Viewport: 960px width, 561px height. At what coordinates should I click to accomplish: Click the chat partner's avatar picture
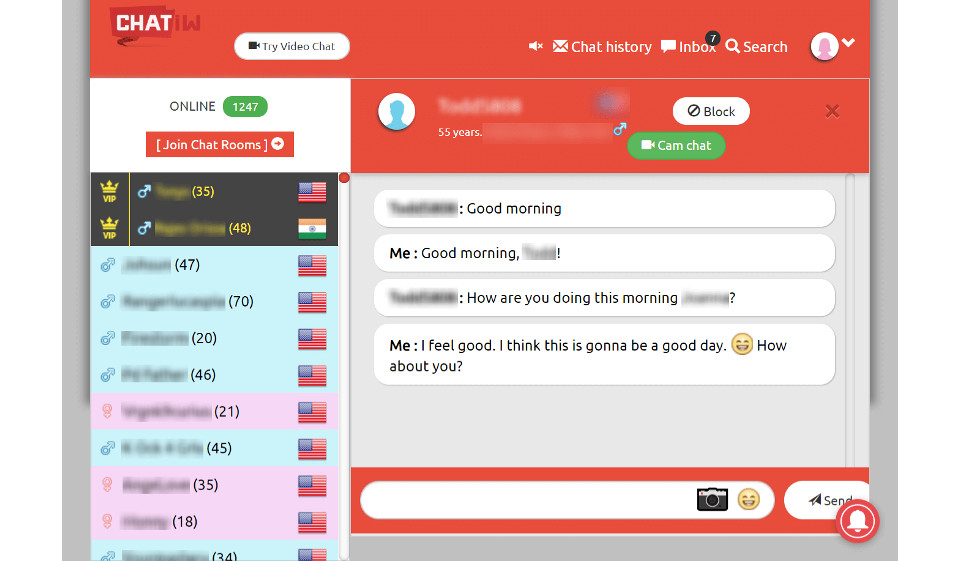396,112
